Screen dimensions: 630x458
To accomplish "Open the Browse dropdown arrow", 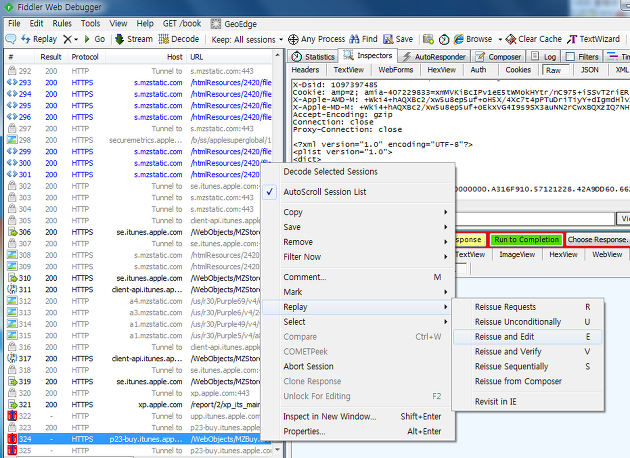I will tap(500, 39).
